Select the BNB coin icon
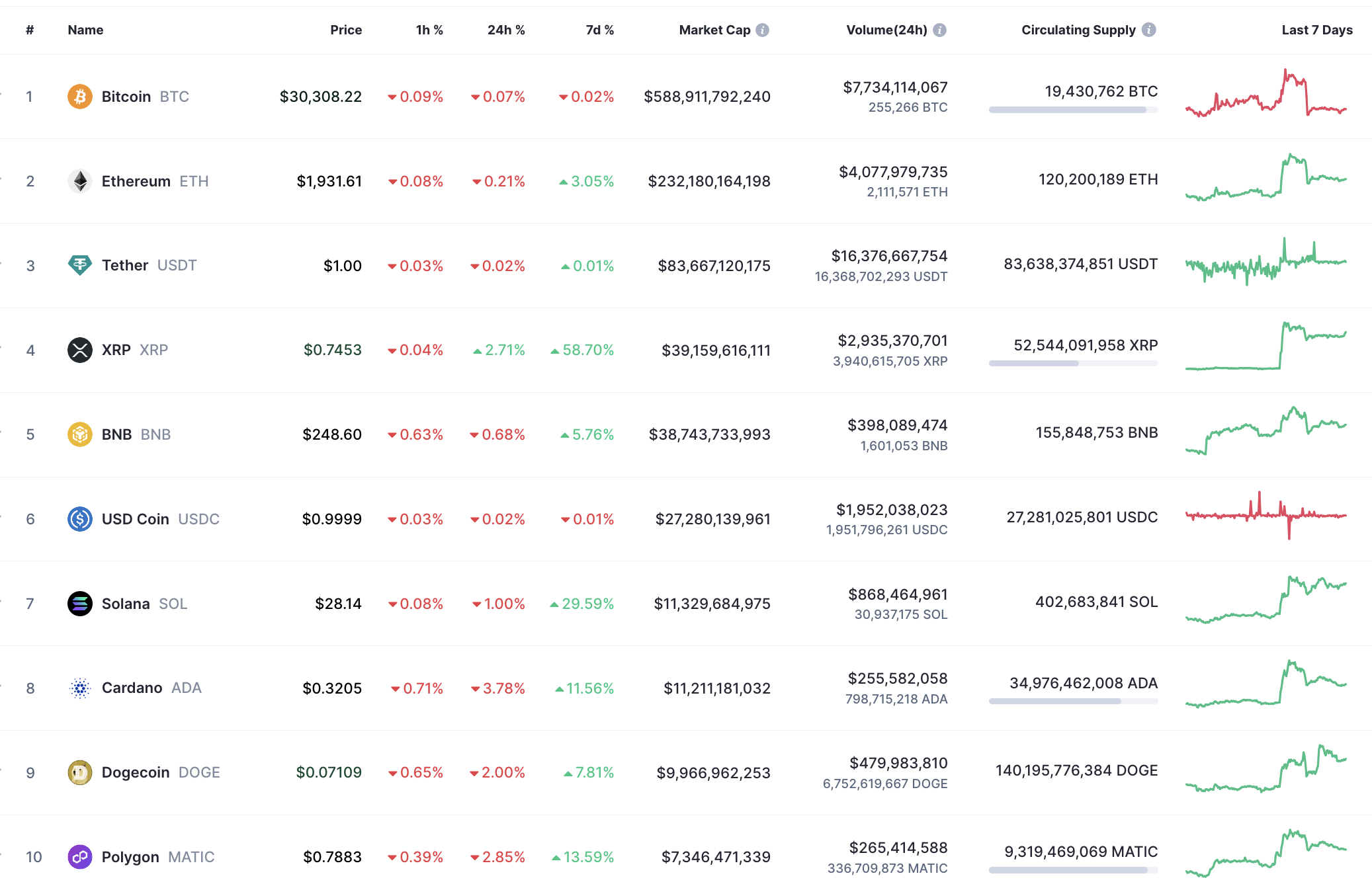Screen dimensions: 1372x886 pos(79,434)
